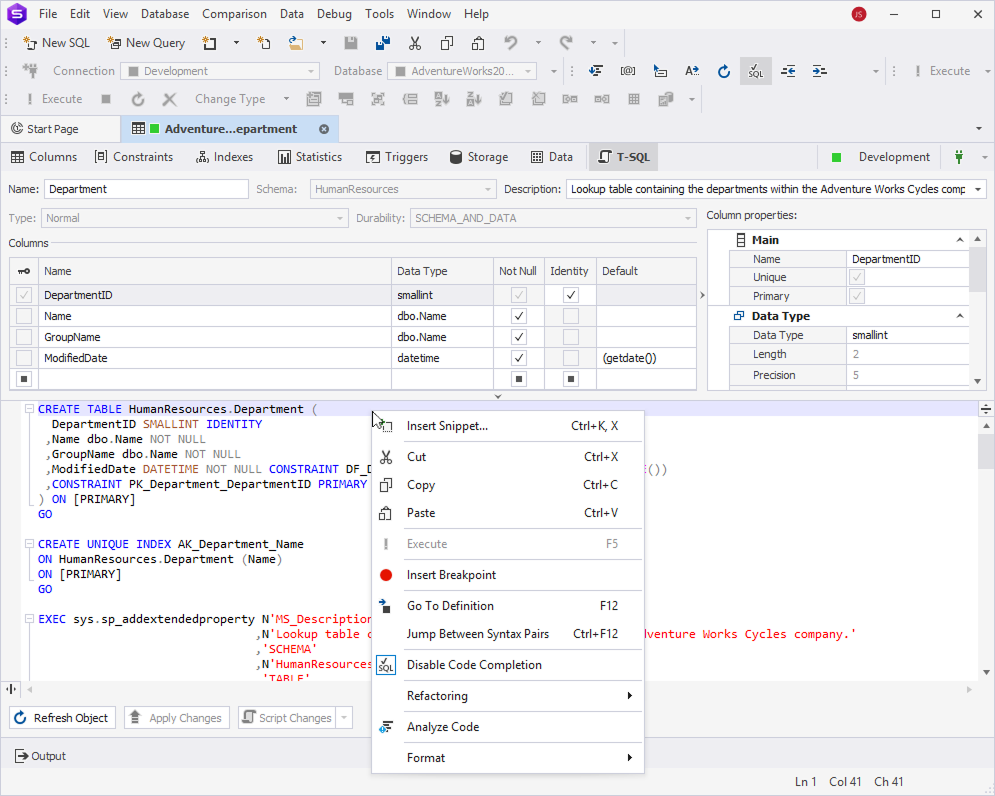Toggle the Primary checkbox in column properties

click(x=857, y=296)
